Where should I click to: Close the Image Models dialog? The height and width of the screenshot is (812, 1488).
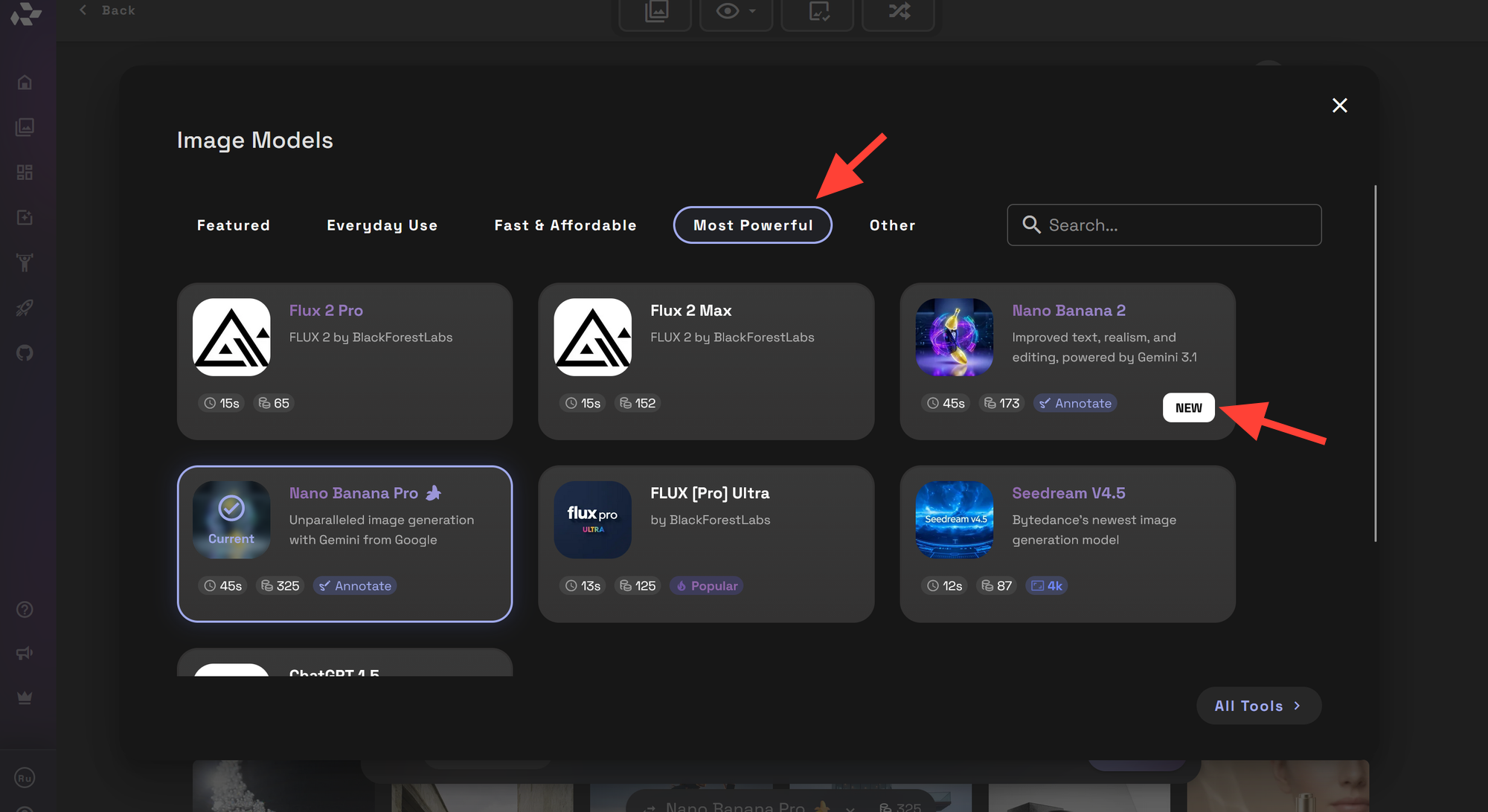pos(1339,106)
